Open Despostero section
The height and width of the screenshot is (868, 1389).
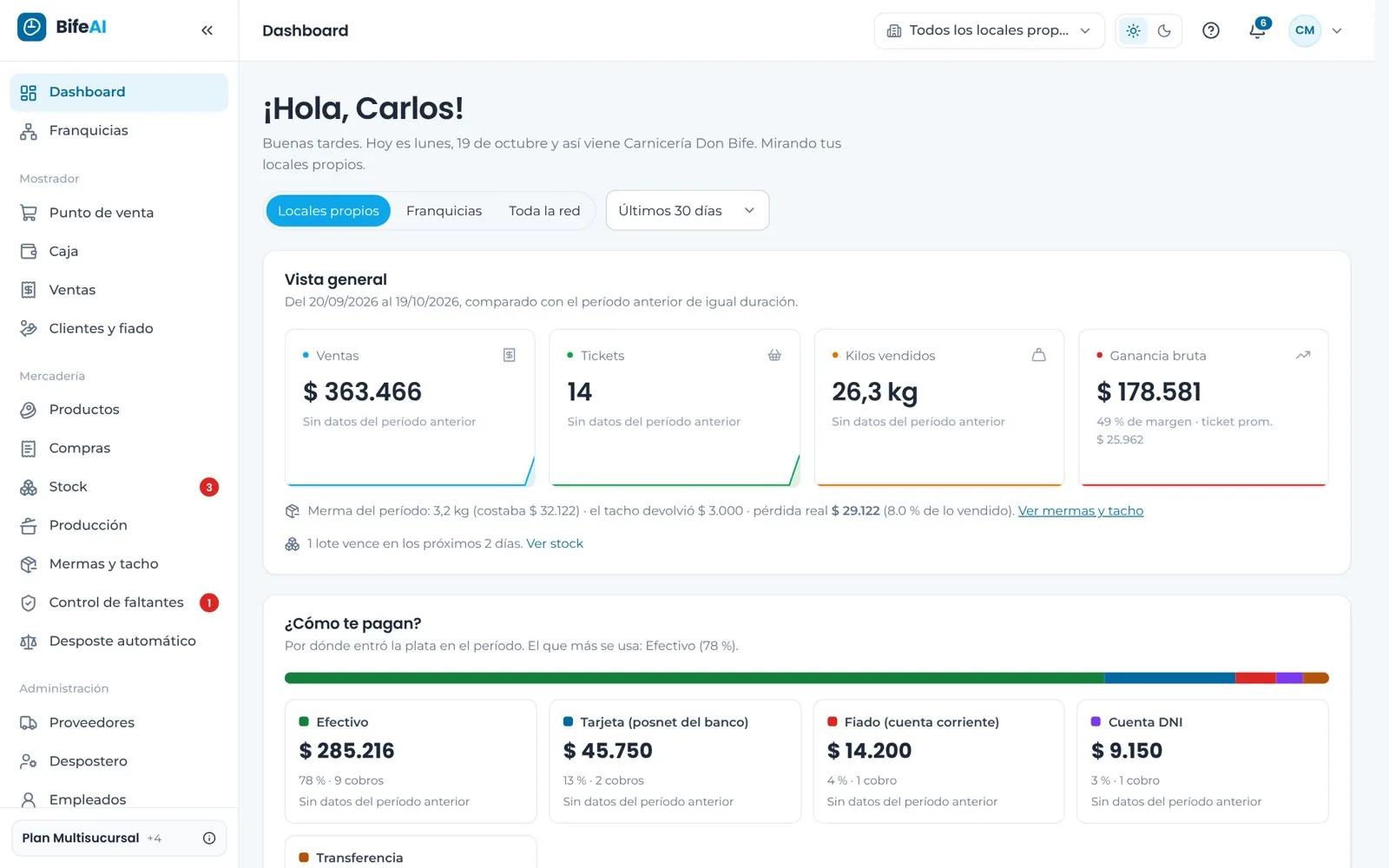click(x=119, y=761)
